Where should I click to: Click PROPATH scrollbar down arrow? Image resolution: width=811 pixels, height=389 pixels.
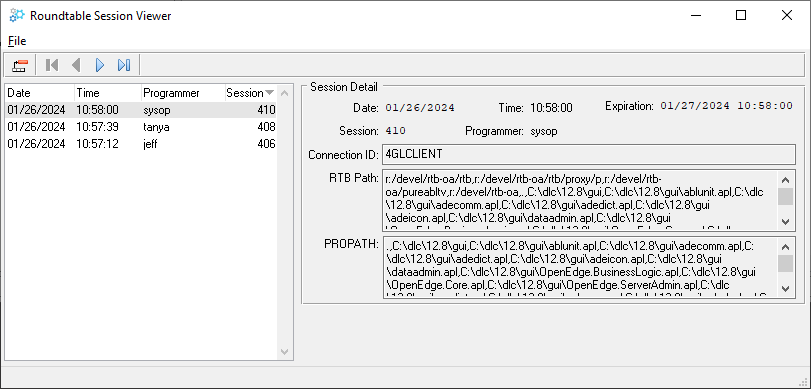[785, 288]
